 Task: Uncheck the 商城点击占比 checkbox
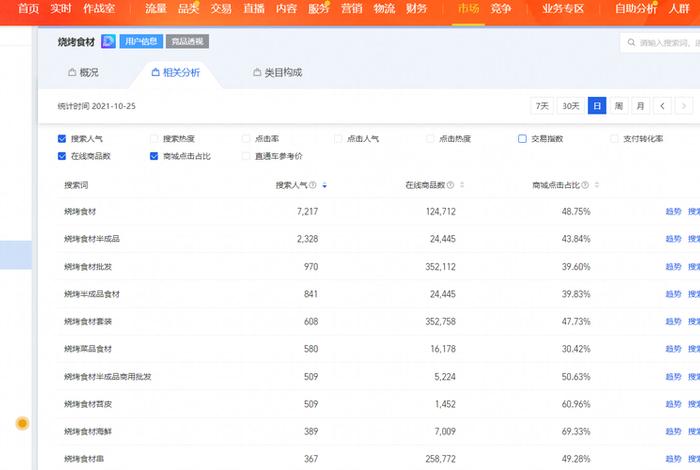pos(154,156)
